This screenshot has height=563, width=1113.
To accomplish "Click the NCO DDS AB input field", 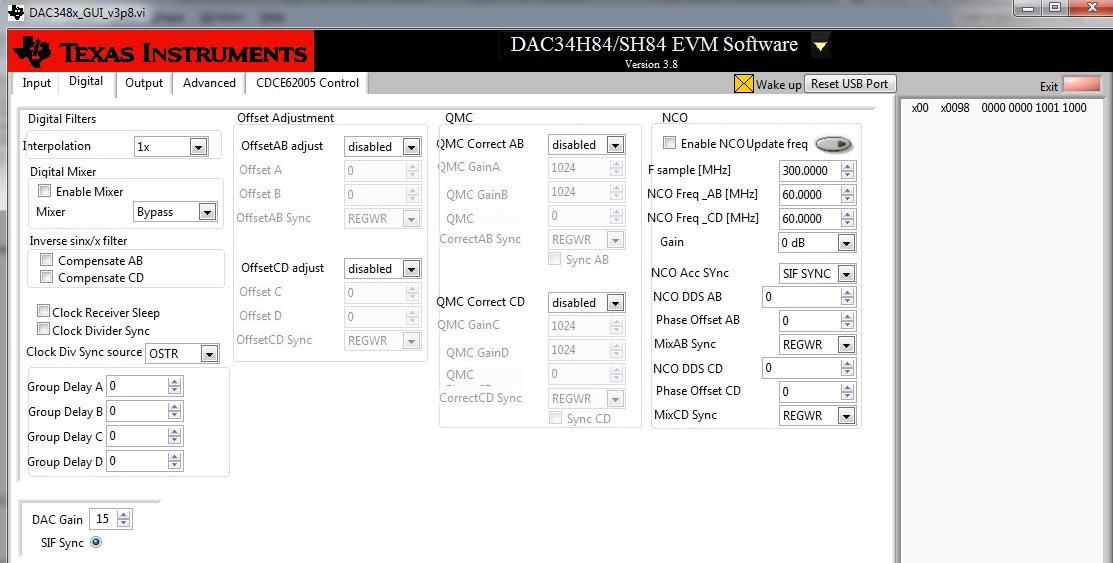I will [801, 297].
